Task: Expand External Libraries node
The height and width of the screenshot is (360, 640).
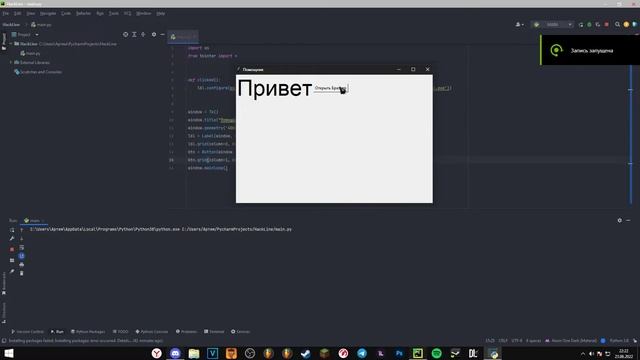Action: pos(11,62)
